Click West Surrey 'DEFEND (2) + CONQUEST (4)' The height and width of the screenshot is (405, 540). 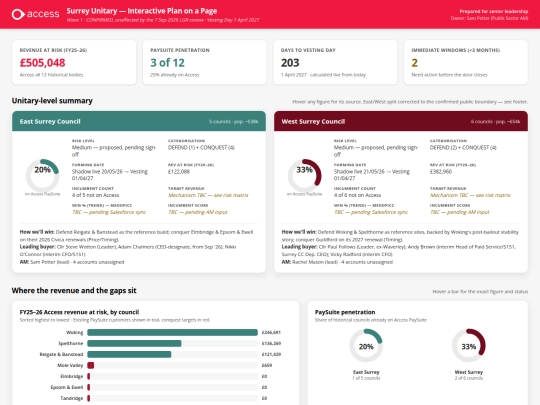(463, 147)
